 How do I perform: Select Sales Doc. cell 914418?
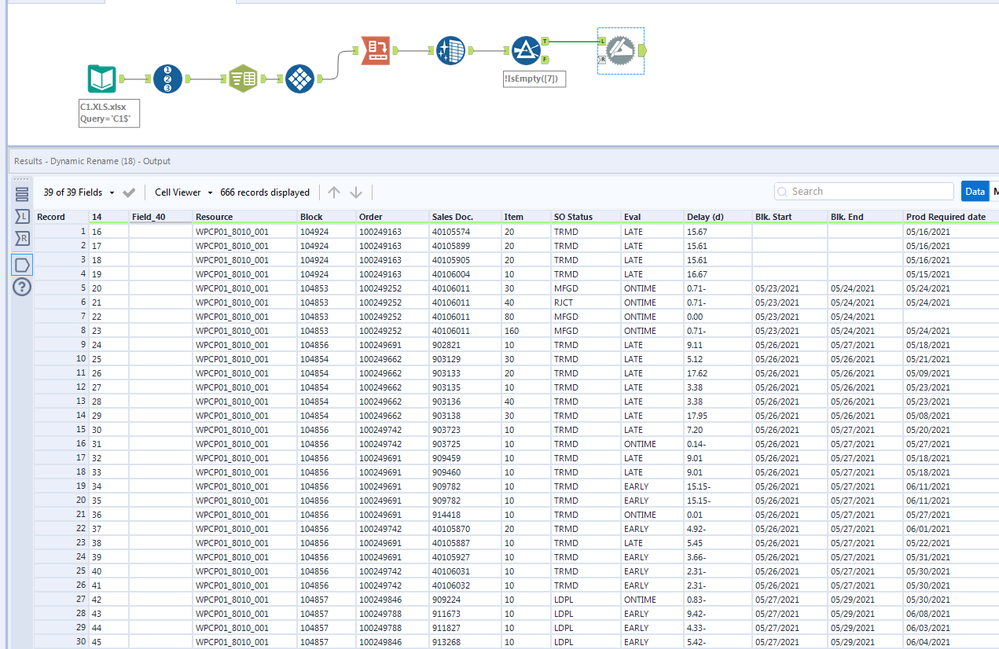click(x=465, y=515)
